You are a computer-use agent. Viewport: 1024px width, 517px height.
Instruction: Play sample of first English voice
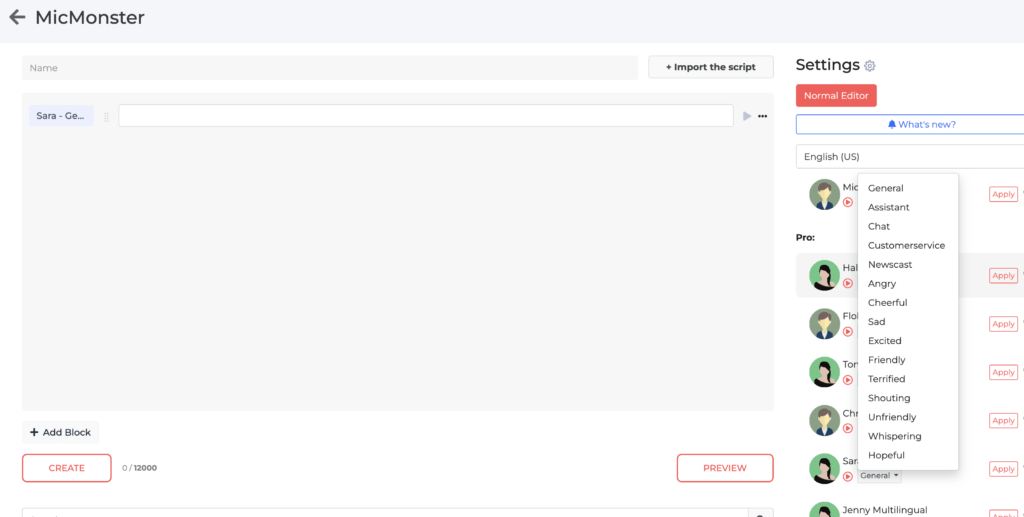tap(848, 202)
